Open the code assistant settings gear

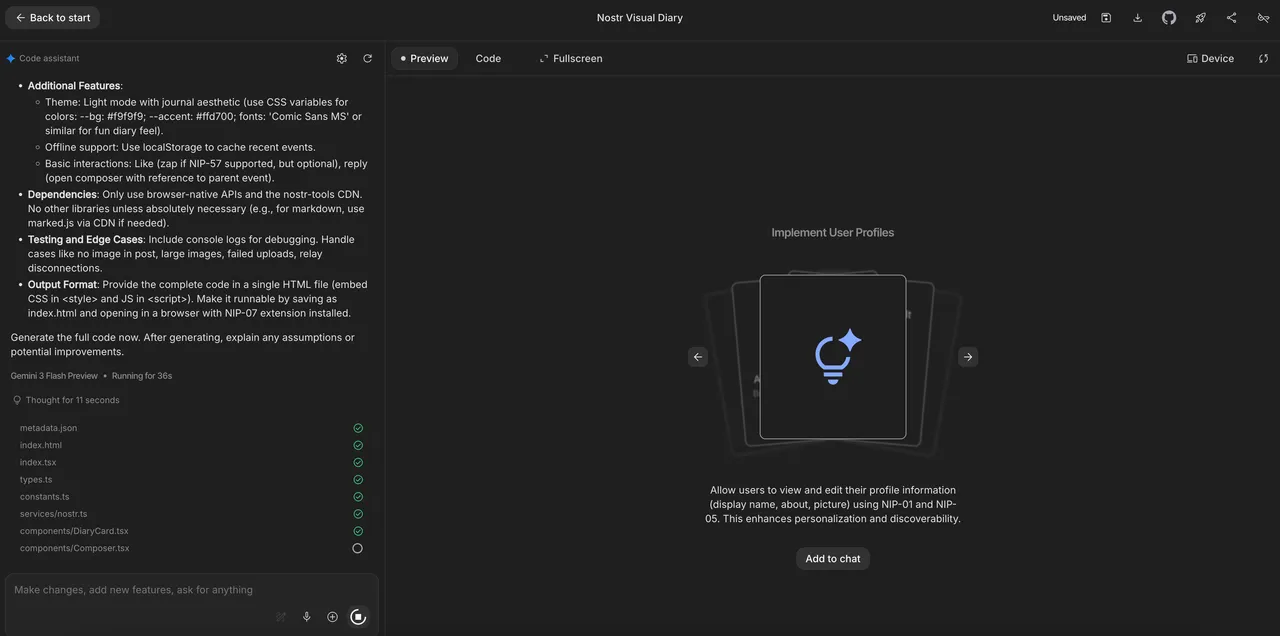coord(342,59)
